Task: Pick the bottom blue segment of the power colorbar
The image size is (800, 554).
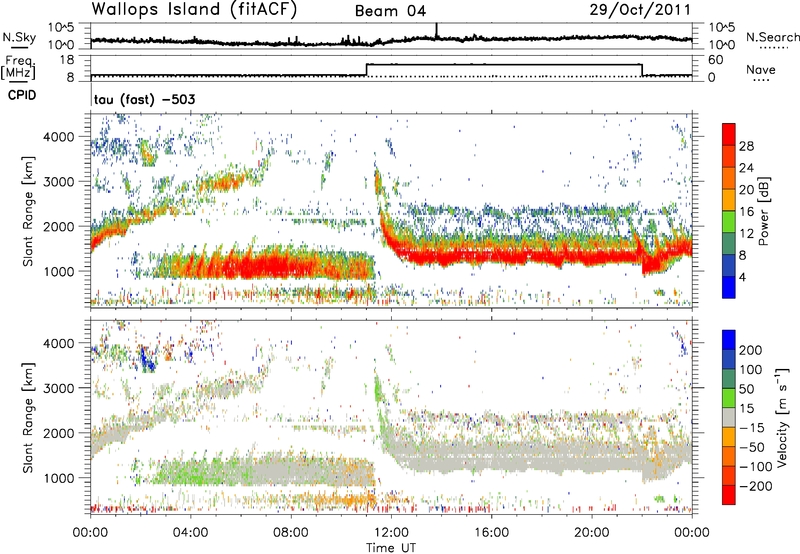Action: pos(729,287)
